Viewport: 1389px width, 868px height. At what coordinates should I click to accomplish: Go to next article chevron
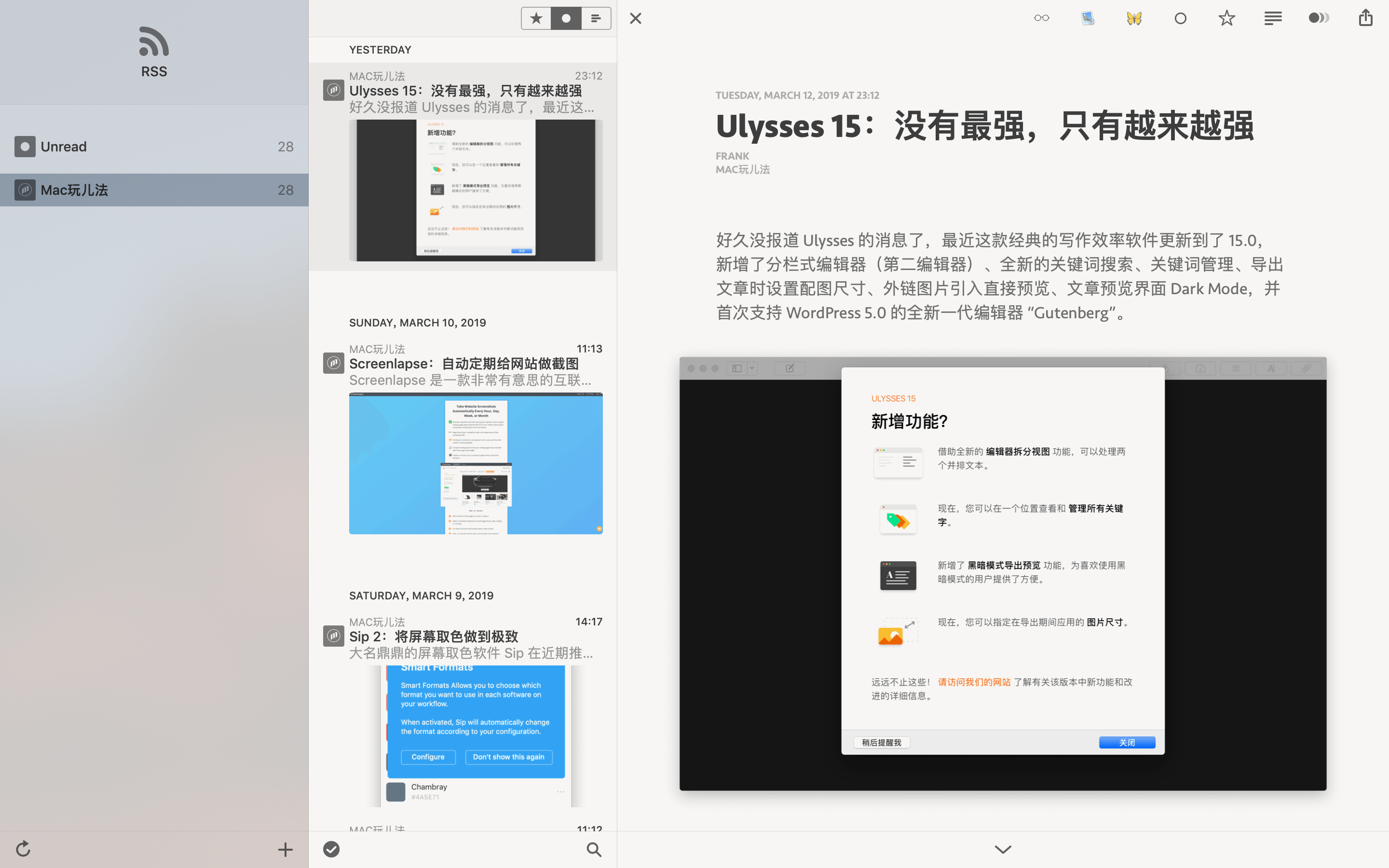point(1003,849)
